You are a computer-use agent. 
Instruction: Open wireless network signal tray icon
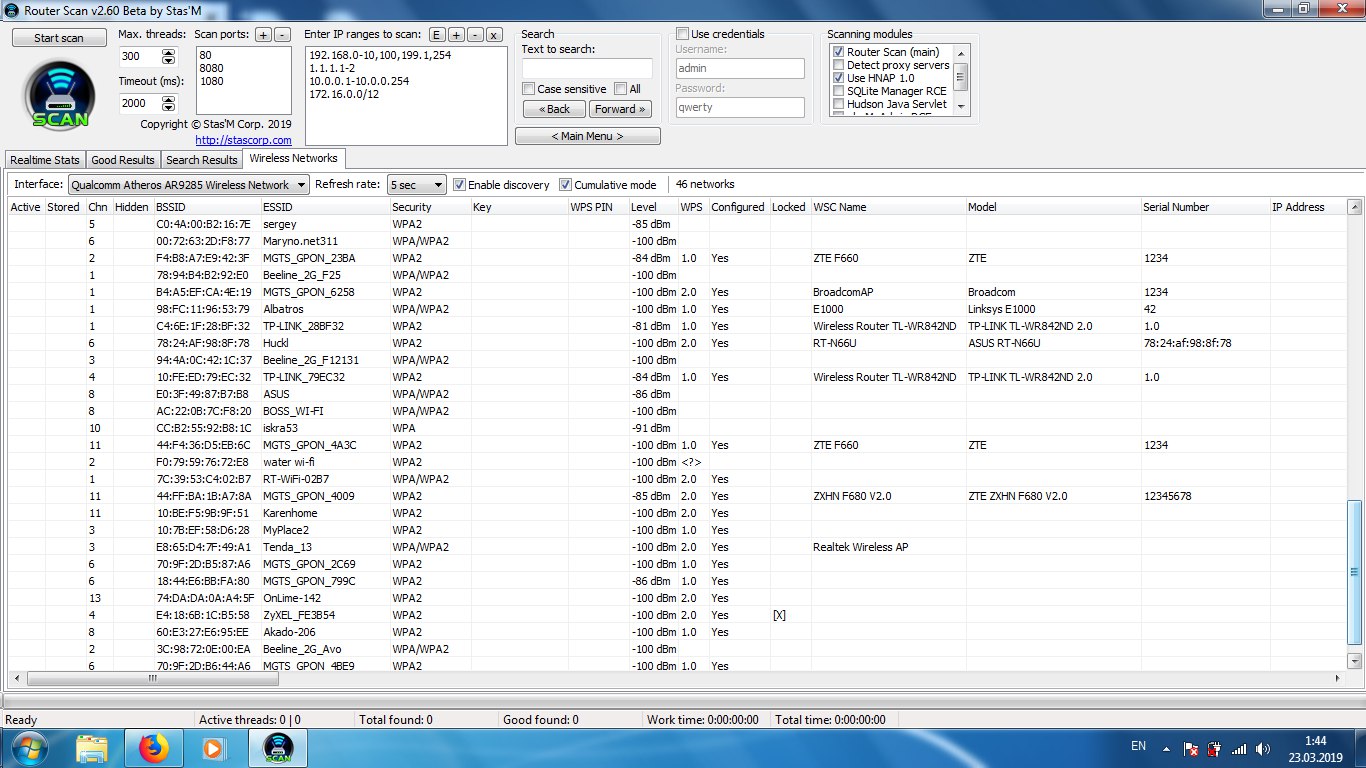pyautogui.click(x=1239, y=748)
